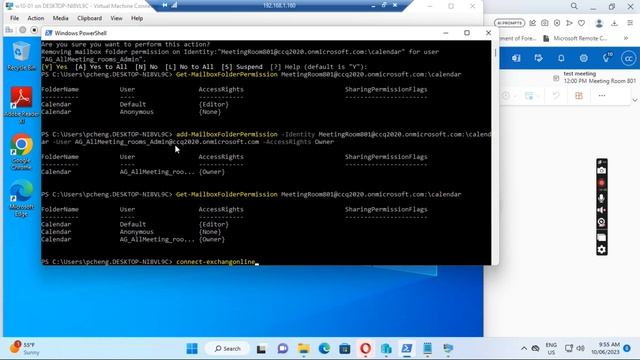Image resolution: width=640 pixels, height=360 pixels.
Task: Open taskbar Chat icon
Action: [x=282, y=349]
